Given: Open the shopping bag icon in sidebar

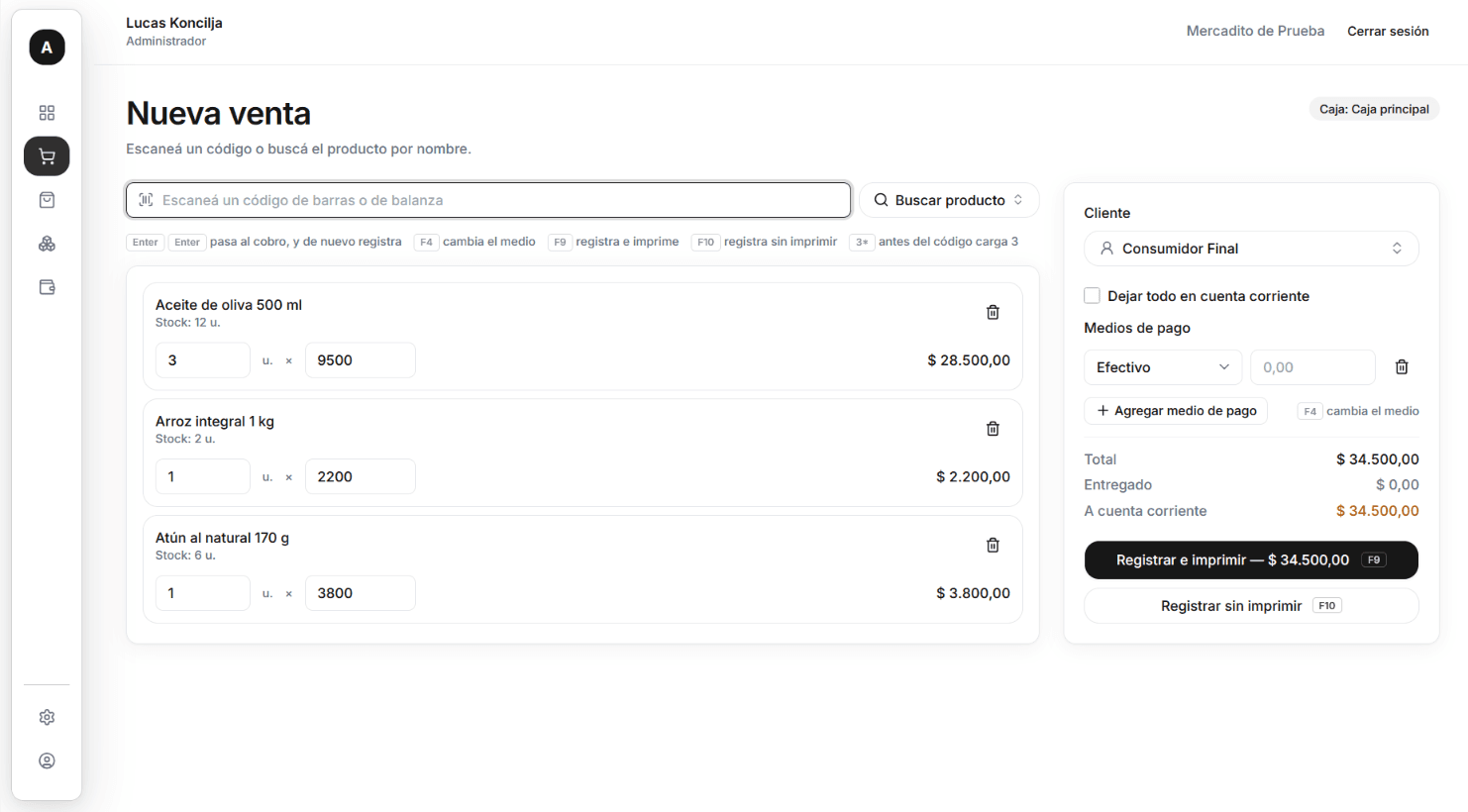Looking at the screenshot, I should tap(47, 200).
